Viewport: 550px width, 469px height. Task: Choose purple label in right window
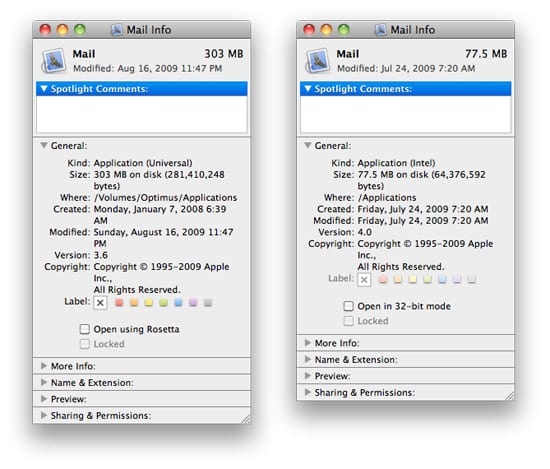(x=457, y=279)
